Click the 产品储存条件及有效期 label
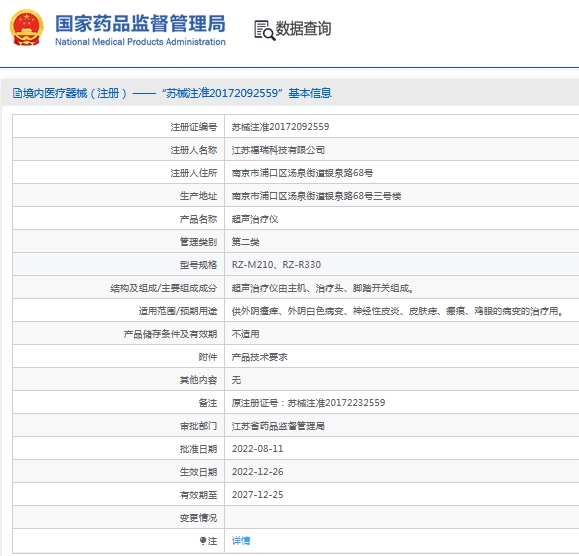579x556 pixels. click(170, 334)
